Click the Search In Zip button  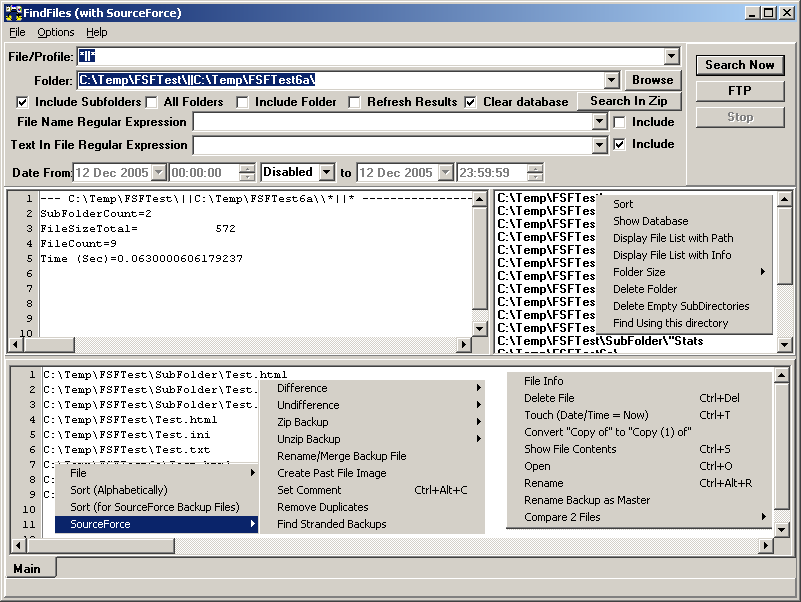pos(629,101)
